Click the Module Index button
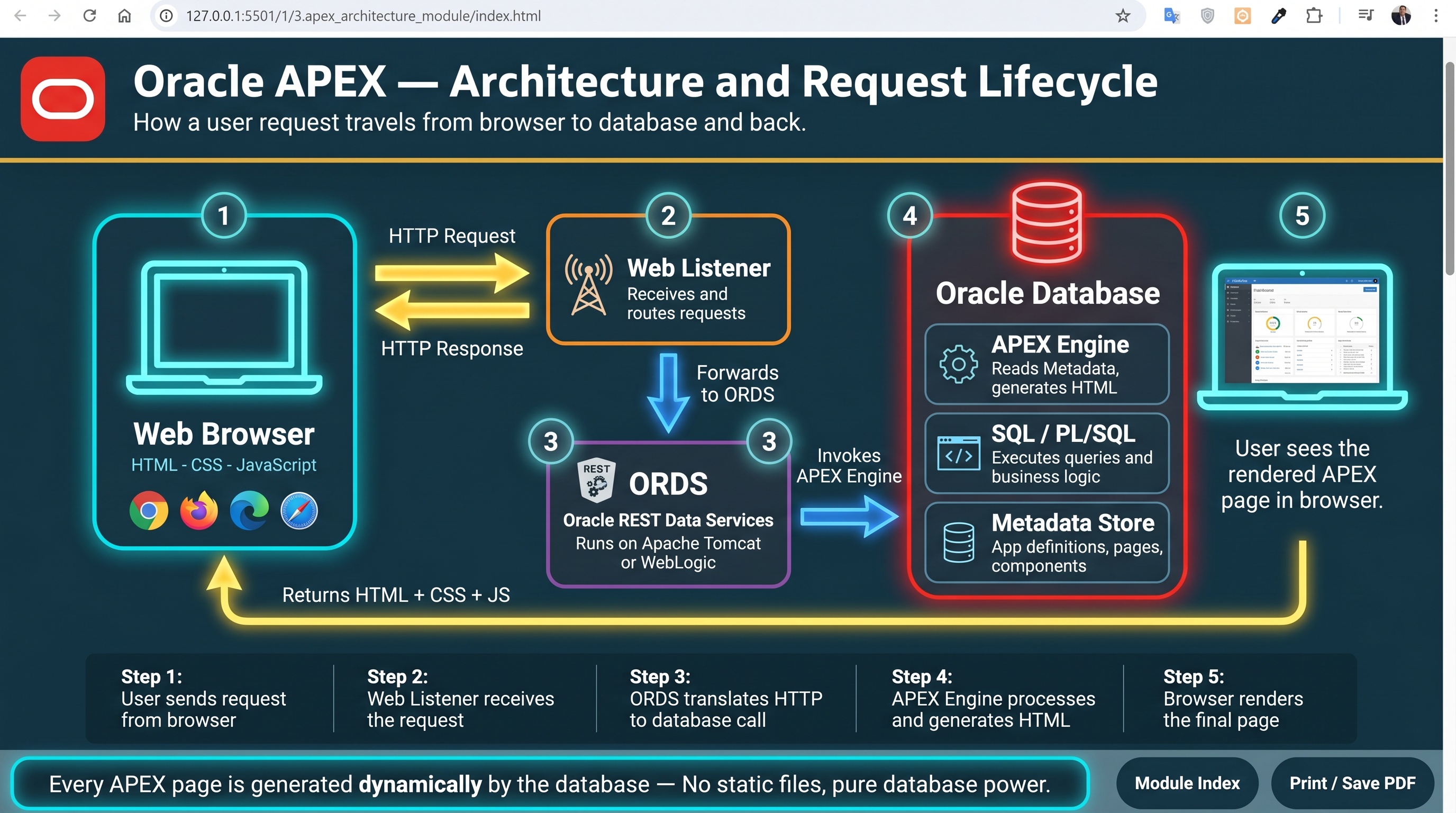1456x813 pixels. [x=1187, y=783]
